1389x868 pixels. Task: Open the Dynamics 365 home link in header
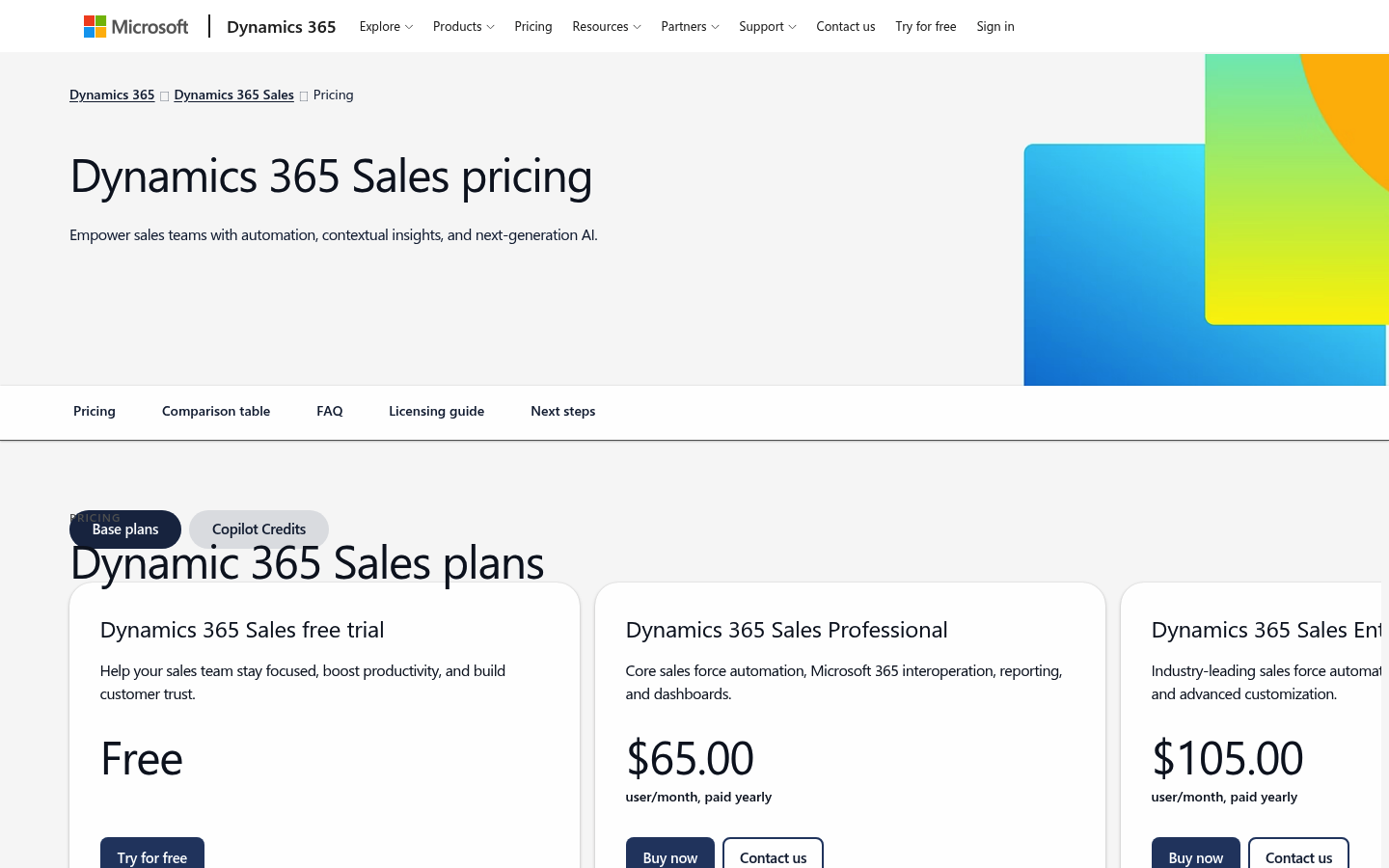point(281,26)
